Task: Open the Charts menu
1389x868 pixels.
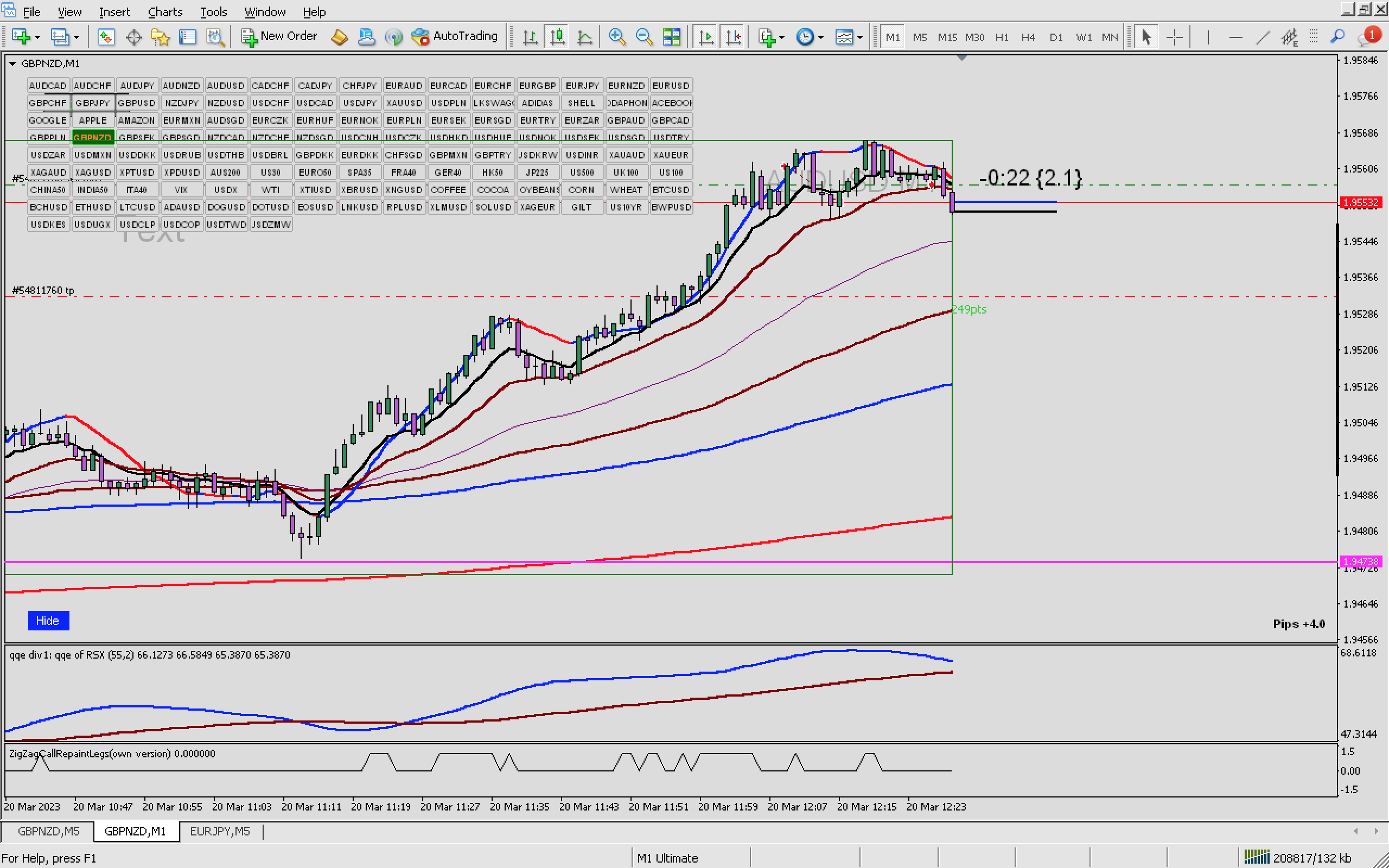Action: pyautogui.click(x=165, y=11)
